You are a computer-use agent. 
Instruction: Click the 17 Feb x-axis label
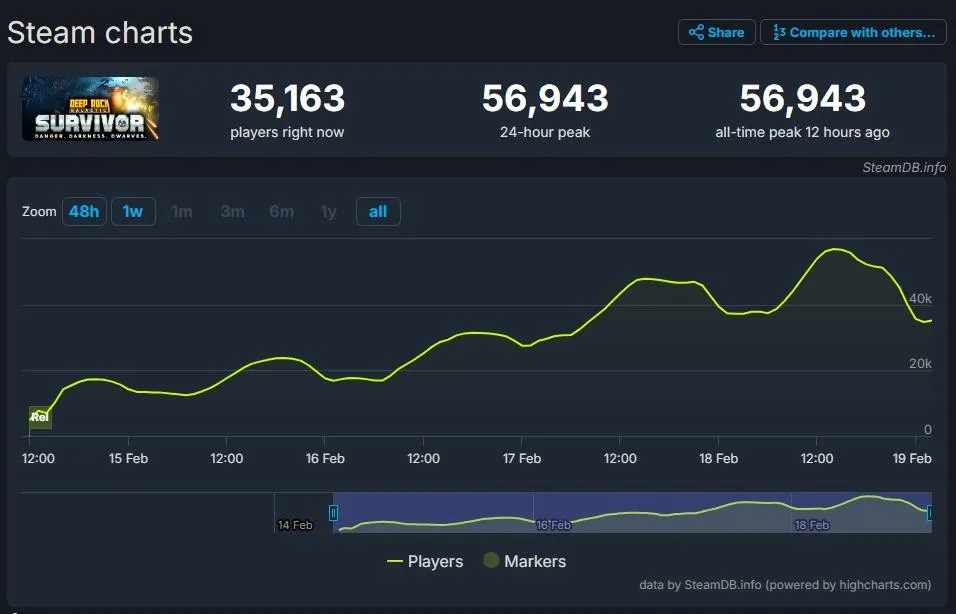tap(521, 459)
